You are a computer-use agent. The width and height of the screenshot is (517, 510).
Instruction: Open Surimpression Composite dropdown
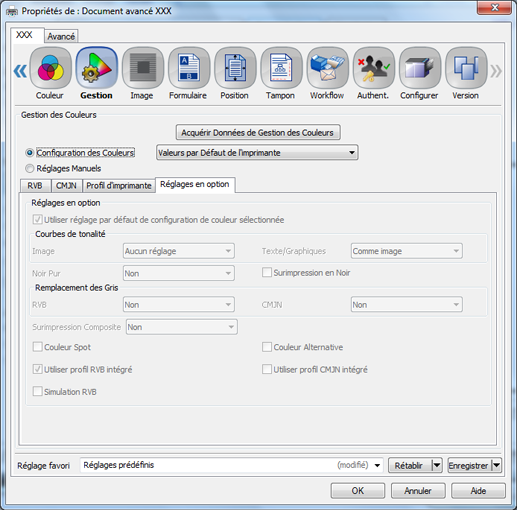click(x=182, y=327)
